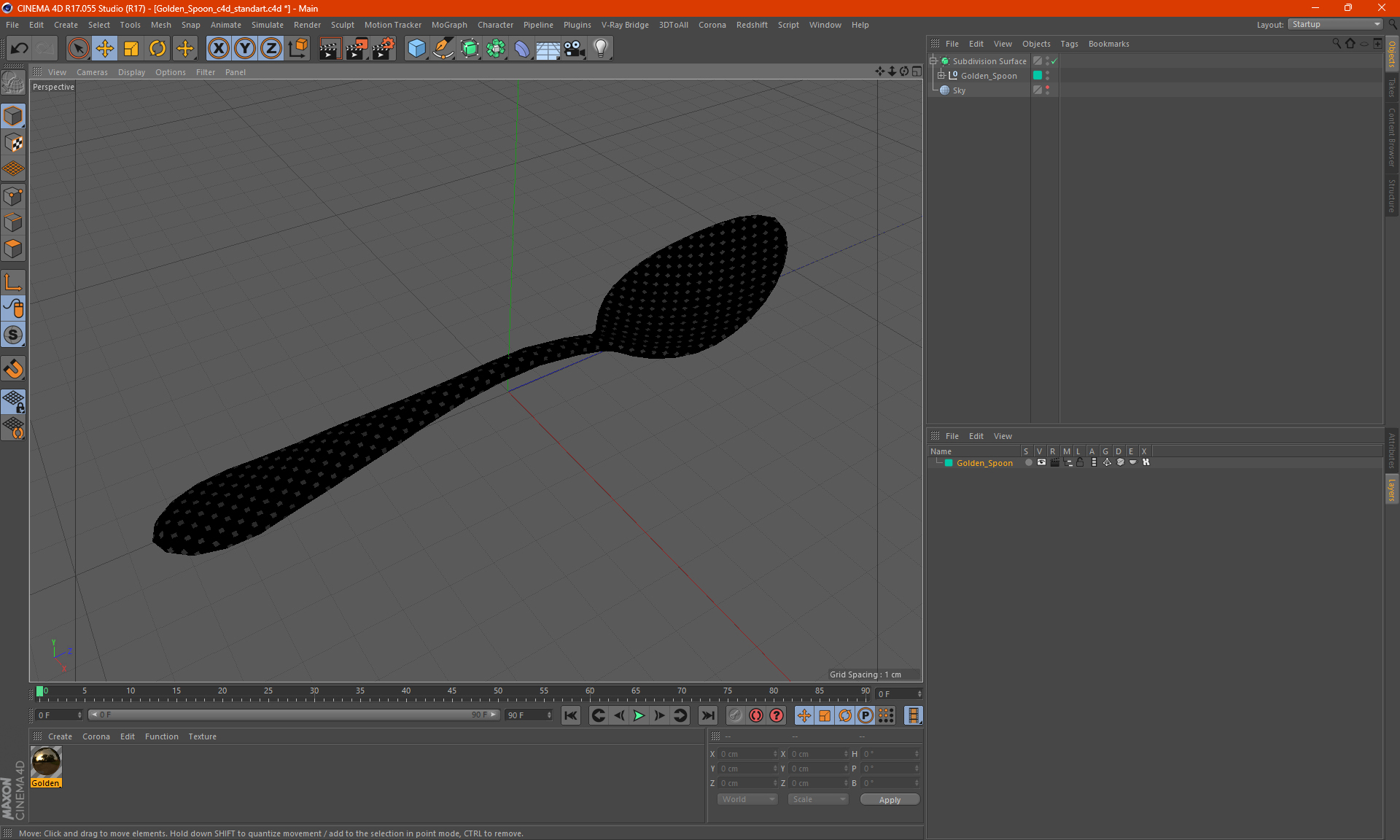Open the Tags menu in Objects panel
The width and height of the screenshot is (1400, 840).
tap(1069, 44)
